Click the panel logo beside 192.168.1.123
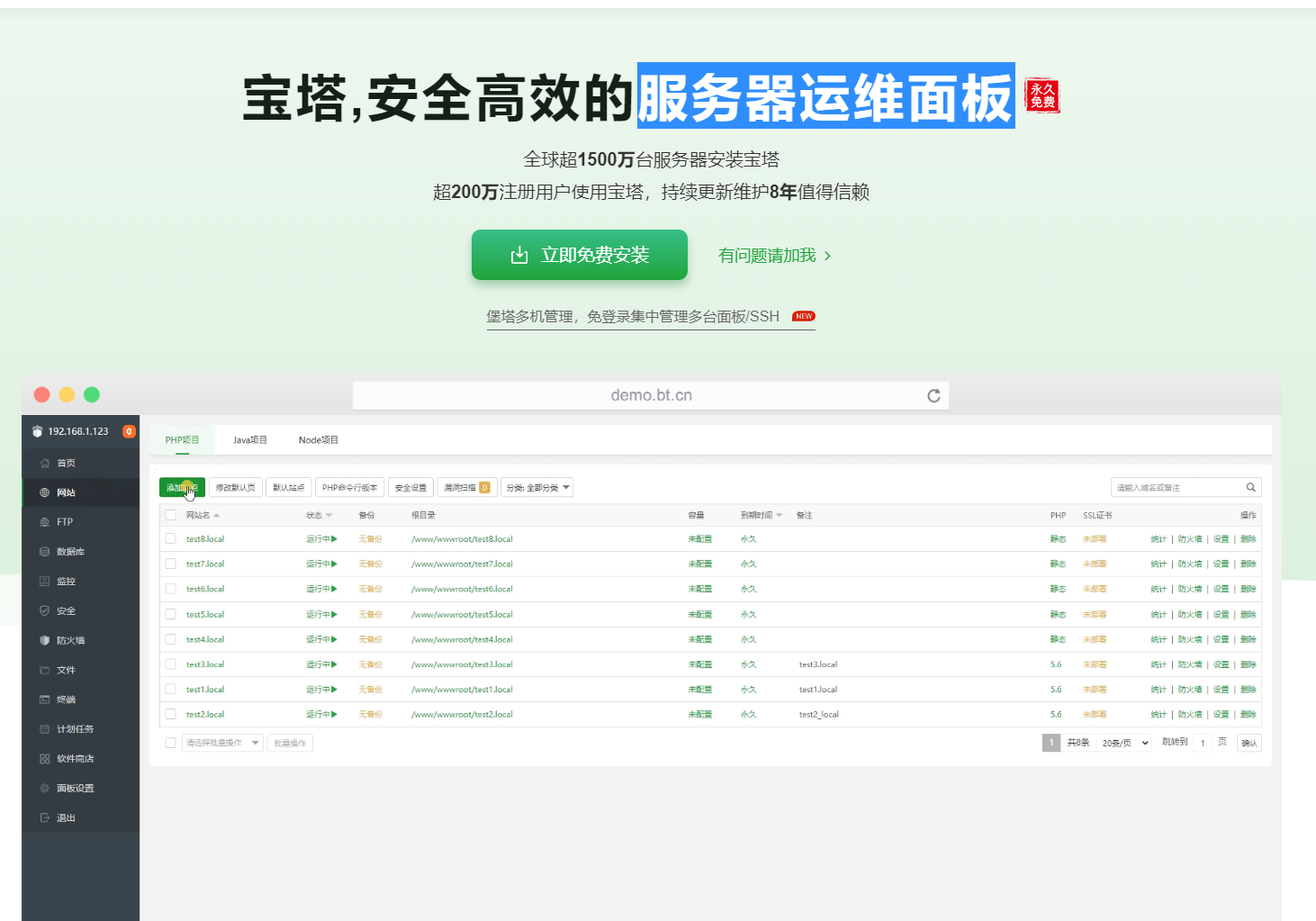 [37, 431]
